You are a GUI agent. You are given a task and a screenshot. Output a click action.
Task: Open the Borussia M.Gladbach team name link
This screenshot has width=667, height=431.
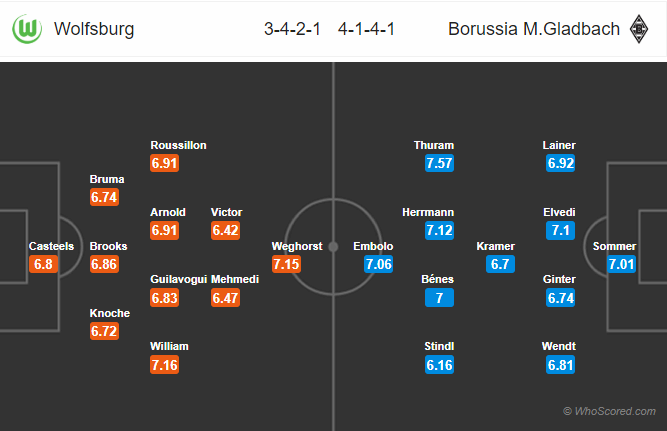534,29
